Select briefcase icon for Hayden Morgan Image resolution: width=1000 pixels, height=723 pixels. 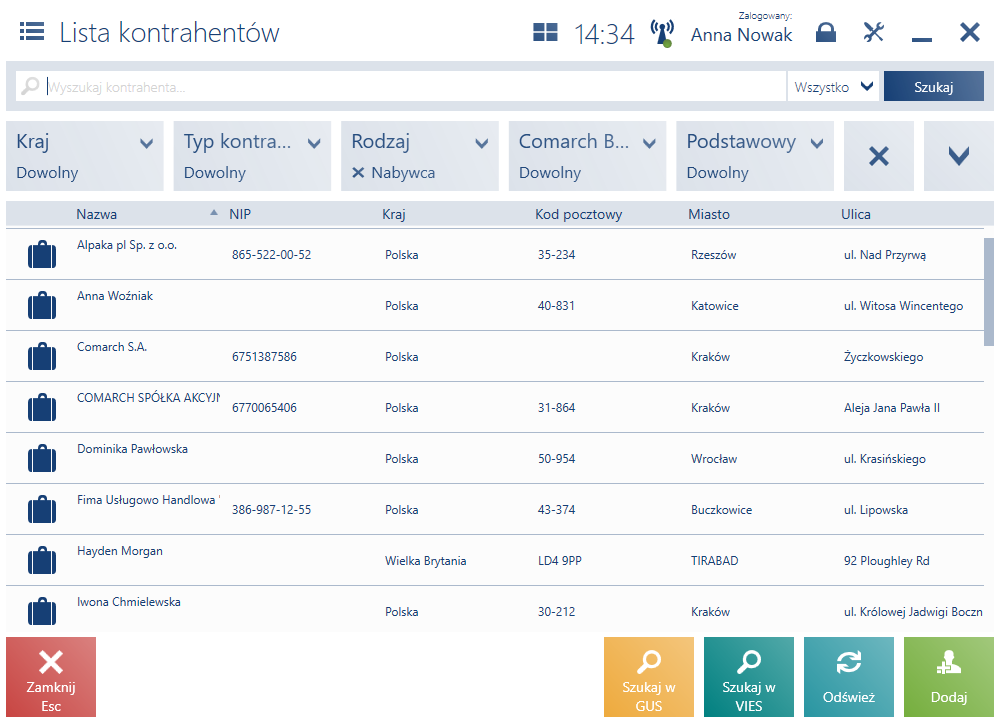42,560
